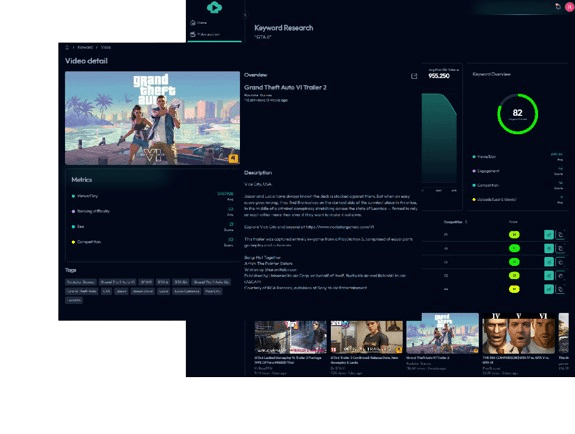Select the GTAVI tag

[146, 282]
